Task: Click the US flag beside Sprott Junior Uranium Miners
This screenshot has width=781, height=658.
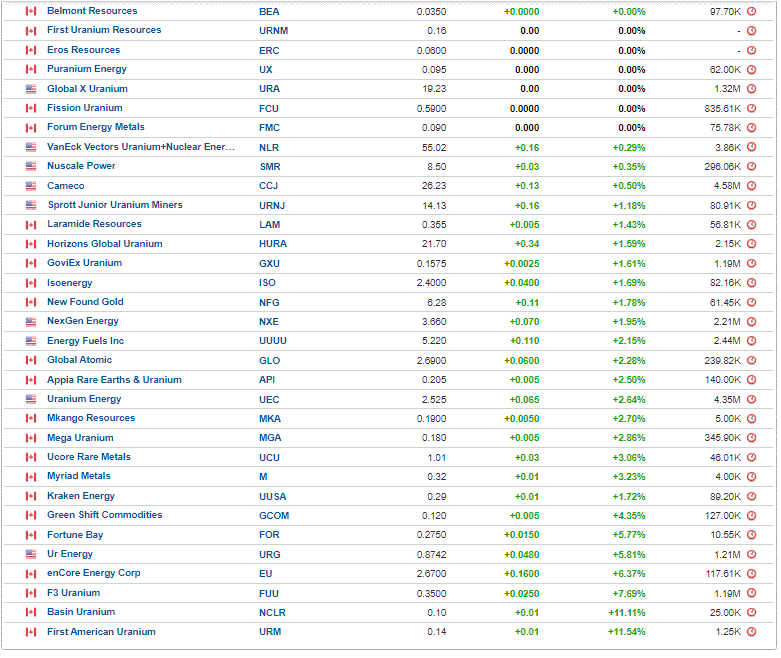Action: point(31,205)
